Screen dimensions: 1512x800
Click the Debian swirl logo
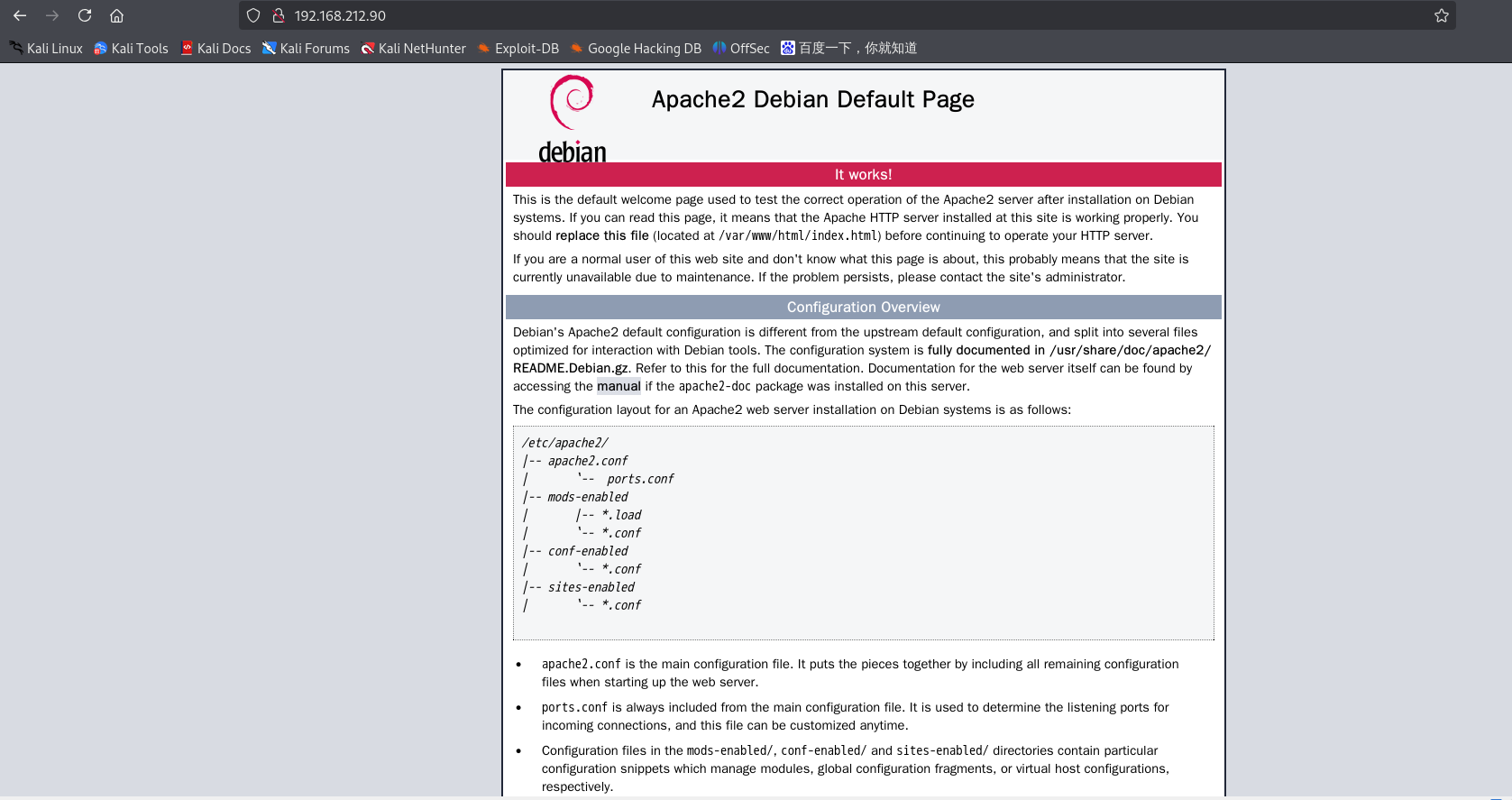(x=573, y=118)
